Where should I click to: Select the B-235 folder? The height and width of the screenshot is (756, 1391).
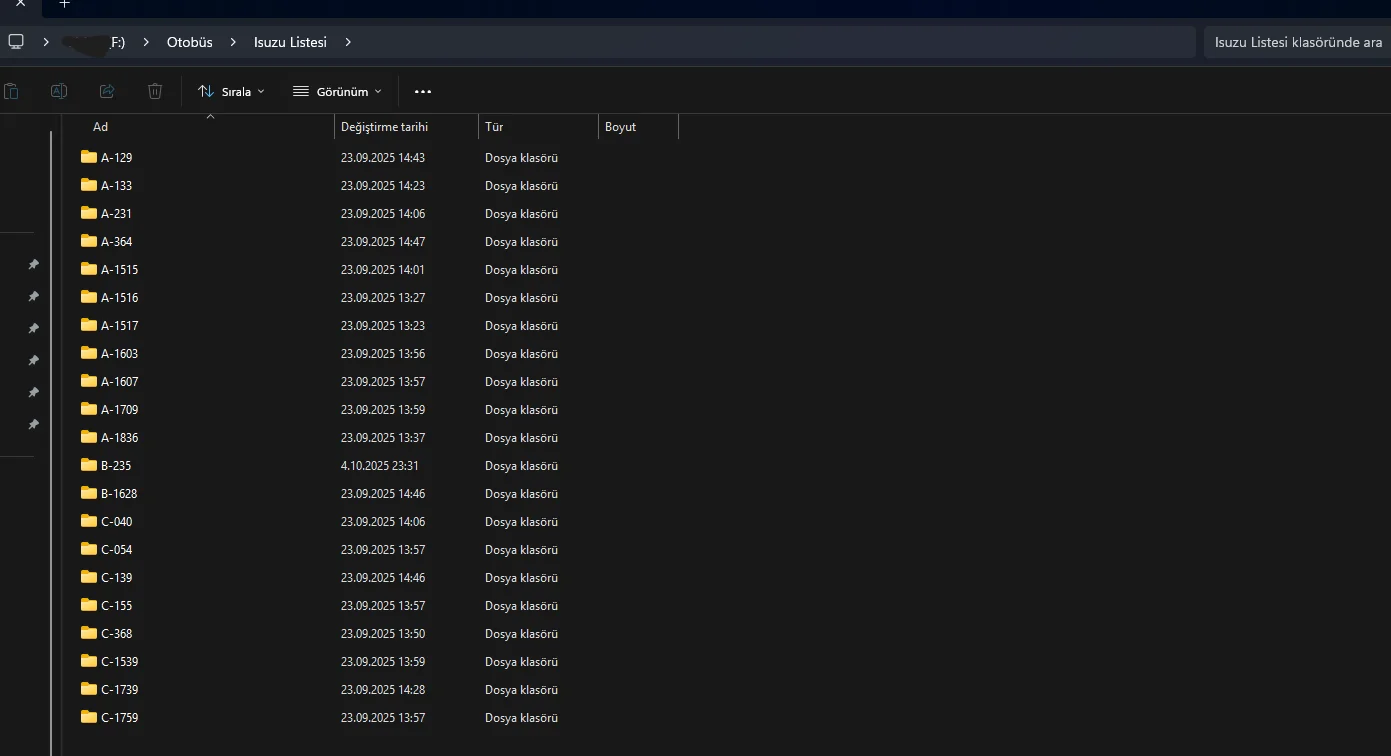[x=116, y=465]
